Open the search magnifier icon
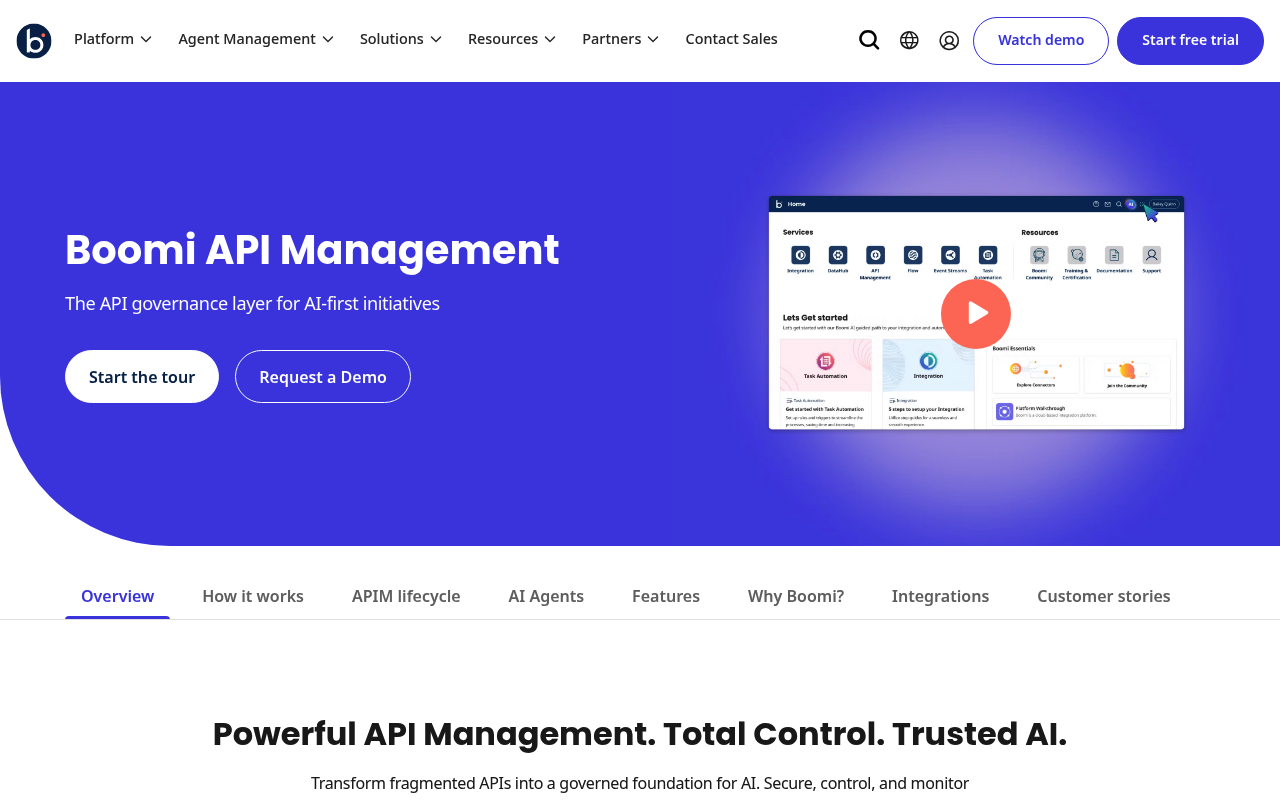Screen dimensions: 1280x800 tap(869, 40)
